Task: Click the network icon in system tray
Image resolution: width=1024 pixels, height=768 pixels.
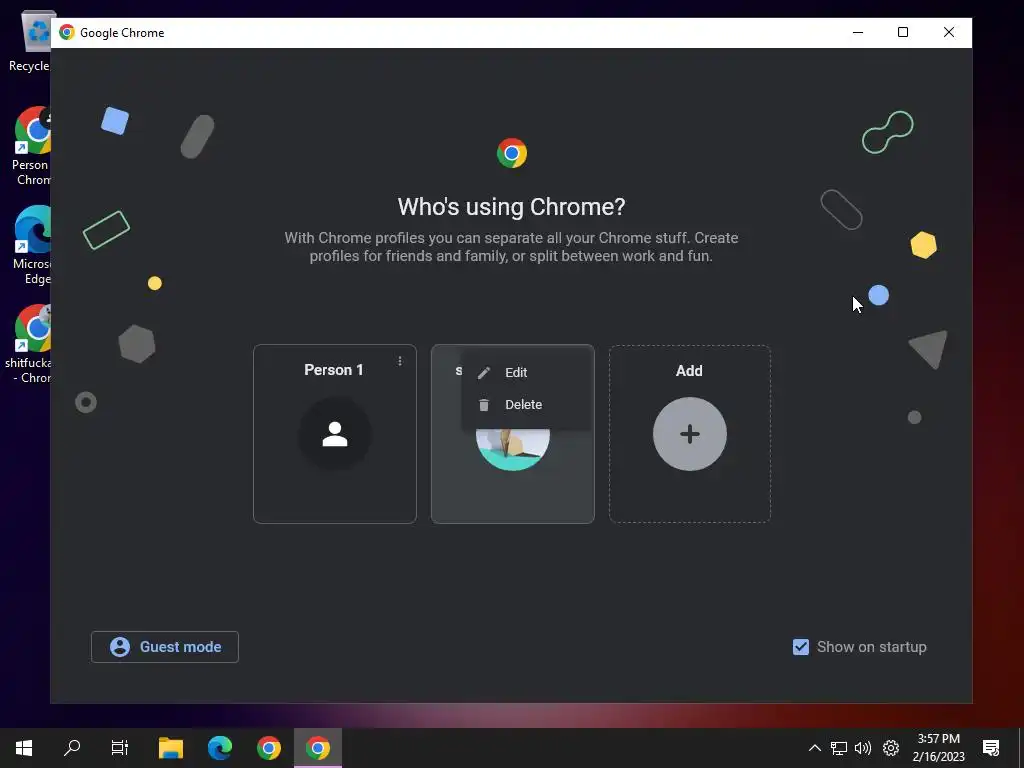Action: 839,748
